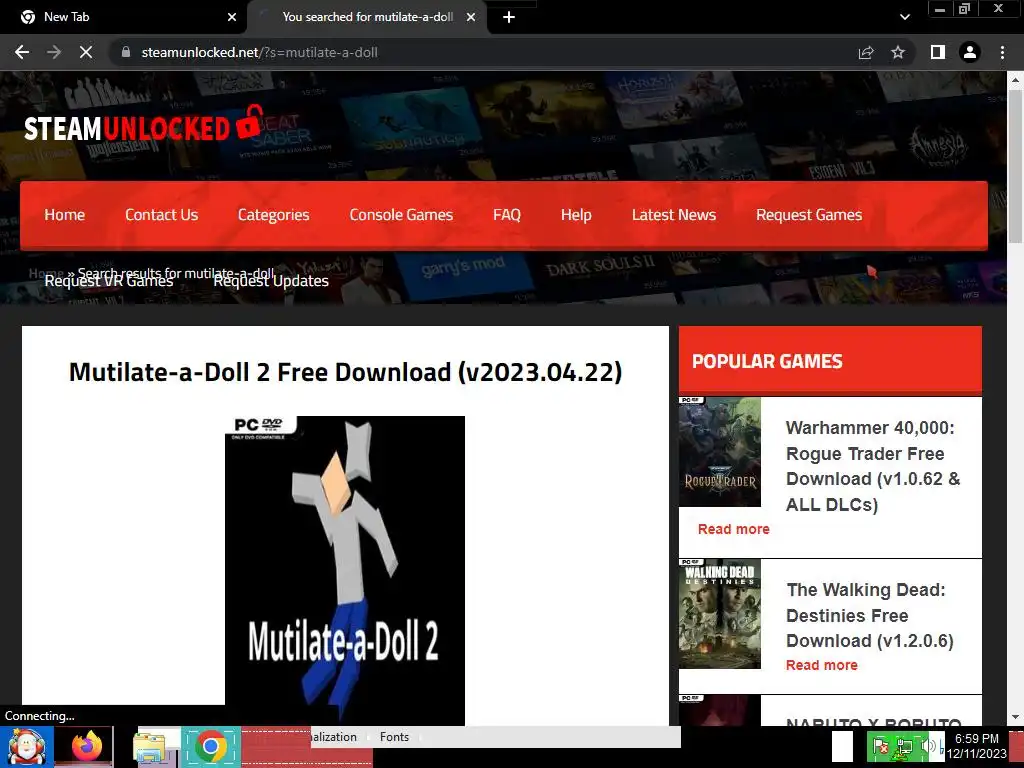Click the padlock site info icon
The image size is (1024, 768).
pos(125,52)
